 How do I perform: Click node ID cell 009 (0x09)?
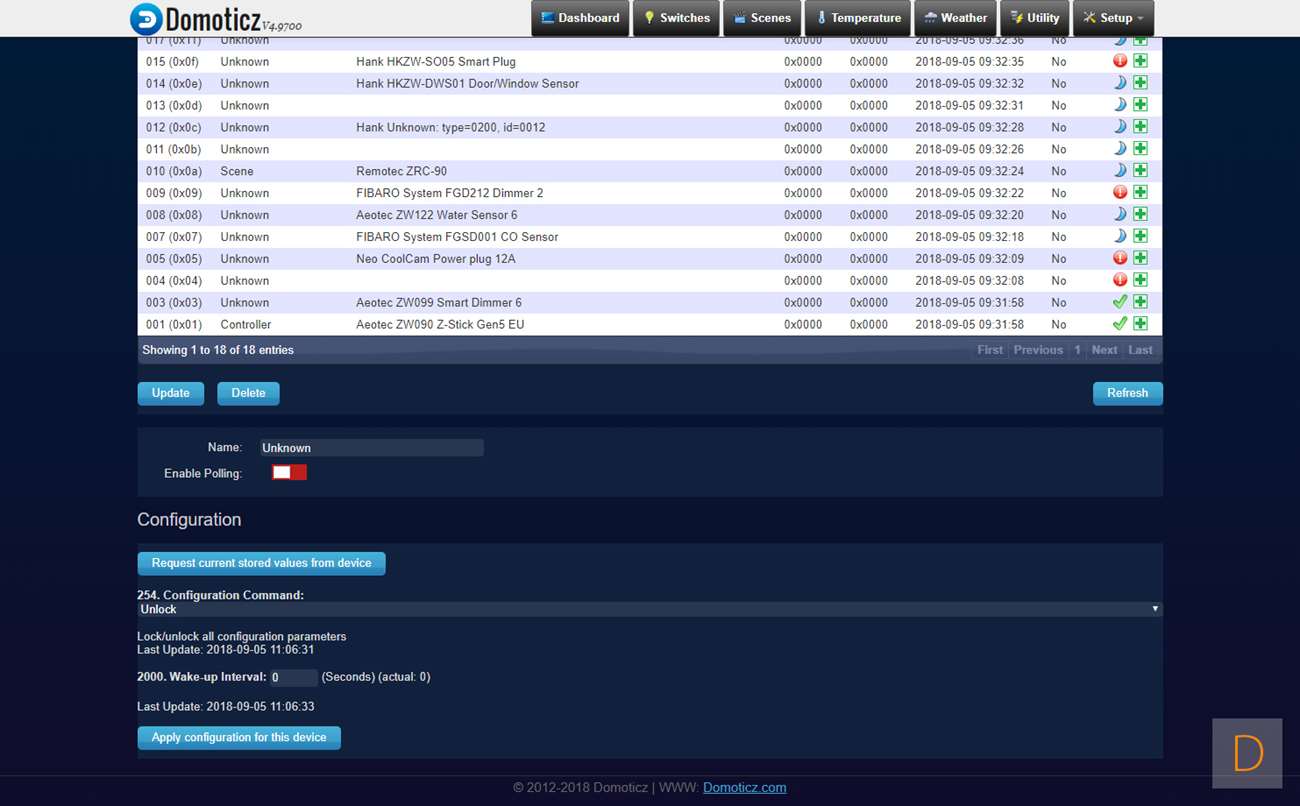pos(174,193)
